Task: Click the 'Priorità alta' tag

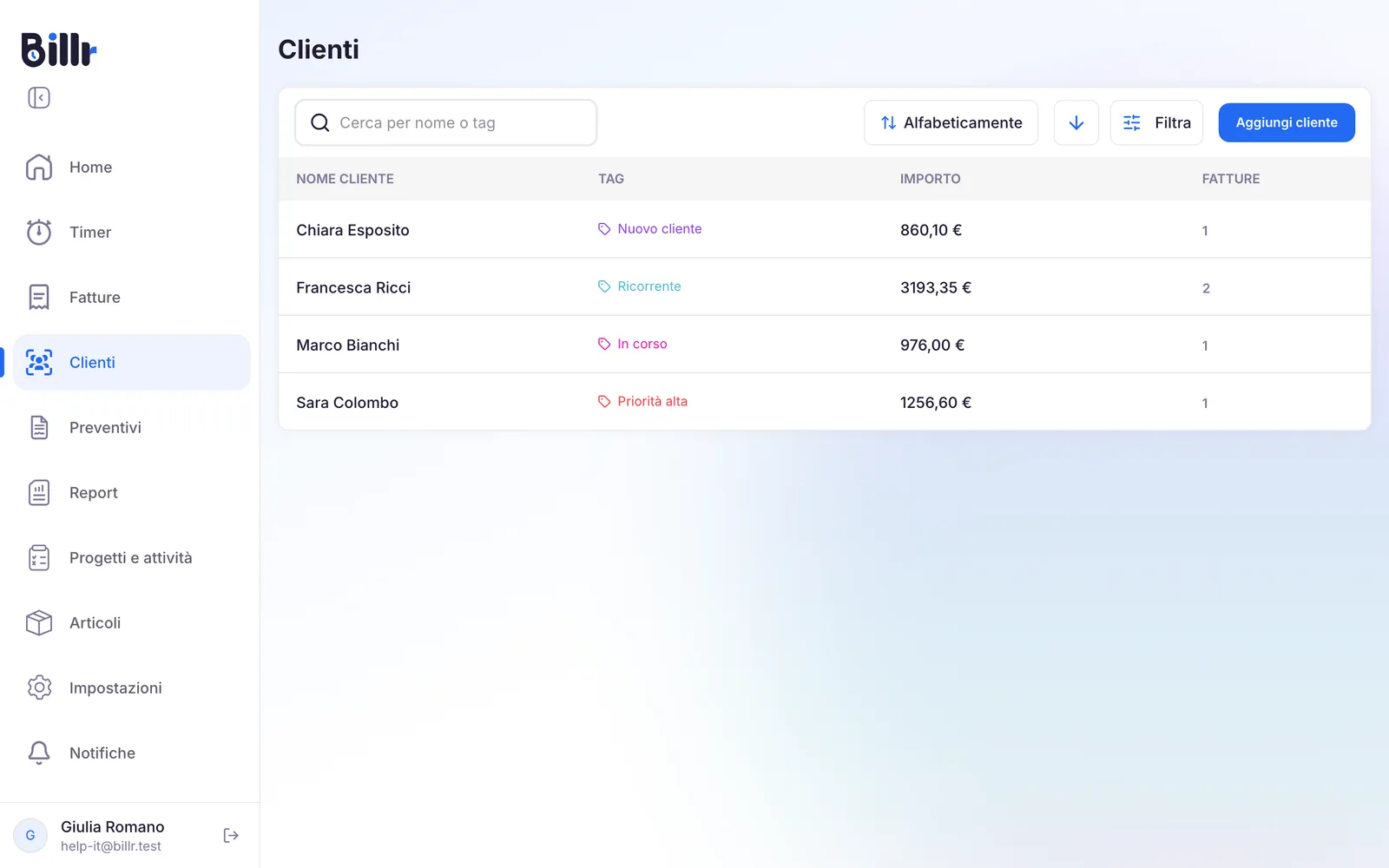Action: click(642, 401)
